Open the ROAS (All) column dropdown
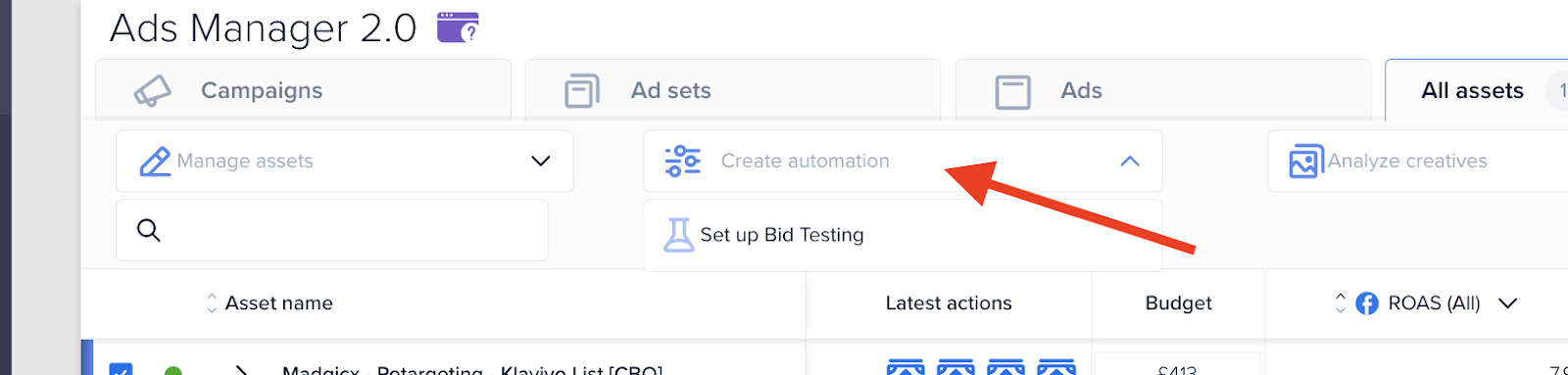 click(x=1508, y=304)
